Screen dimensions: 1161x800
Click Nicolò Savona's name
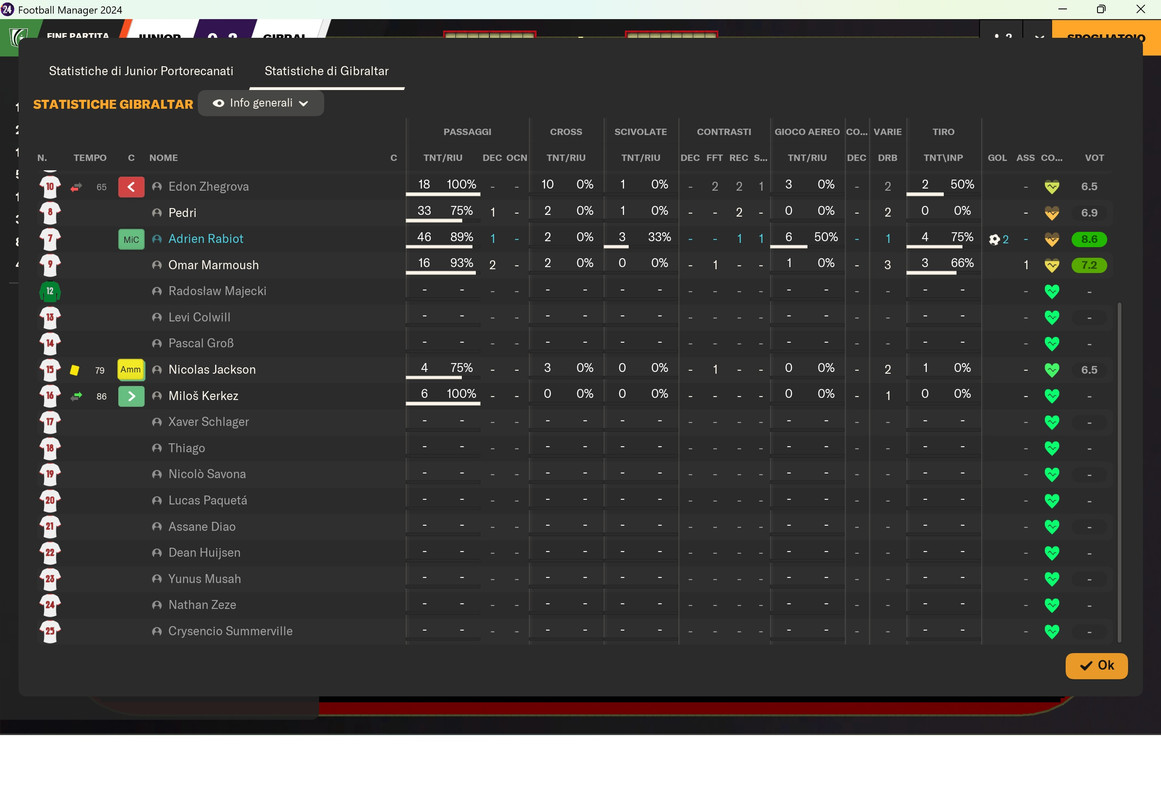pos(207,474)
